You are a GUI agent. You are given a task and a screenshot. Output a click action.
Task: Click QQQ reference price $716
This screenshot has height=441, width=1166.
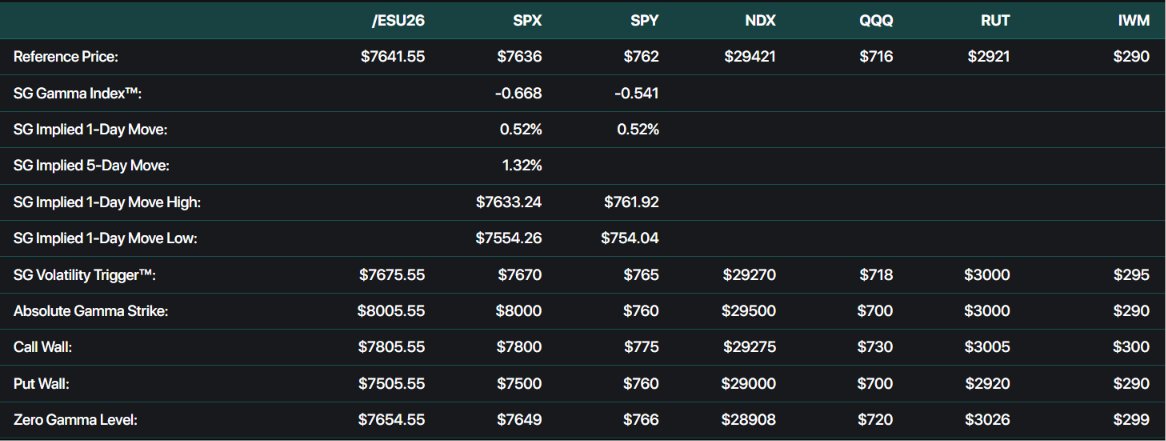click(x=876, y=57)
